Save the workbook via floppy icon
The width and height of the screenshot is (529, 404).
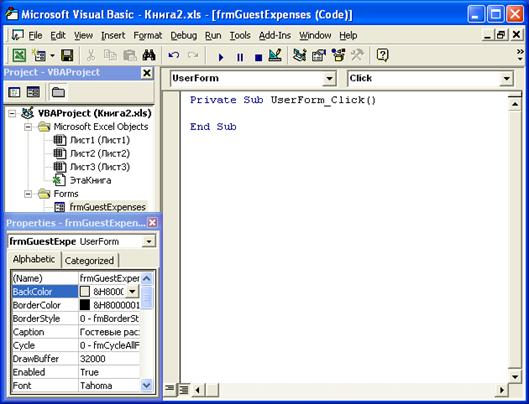pyautogui.click(x=67, y=55)
